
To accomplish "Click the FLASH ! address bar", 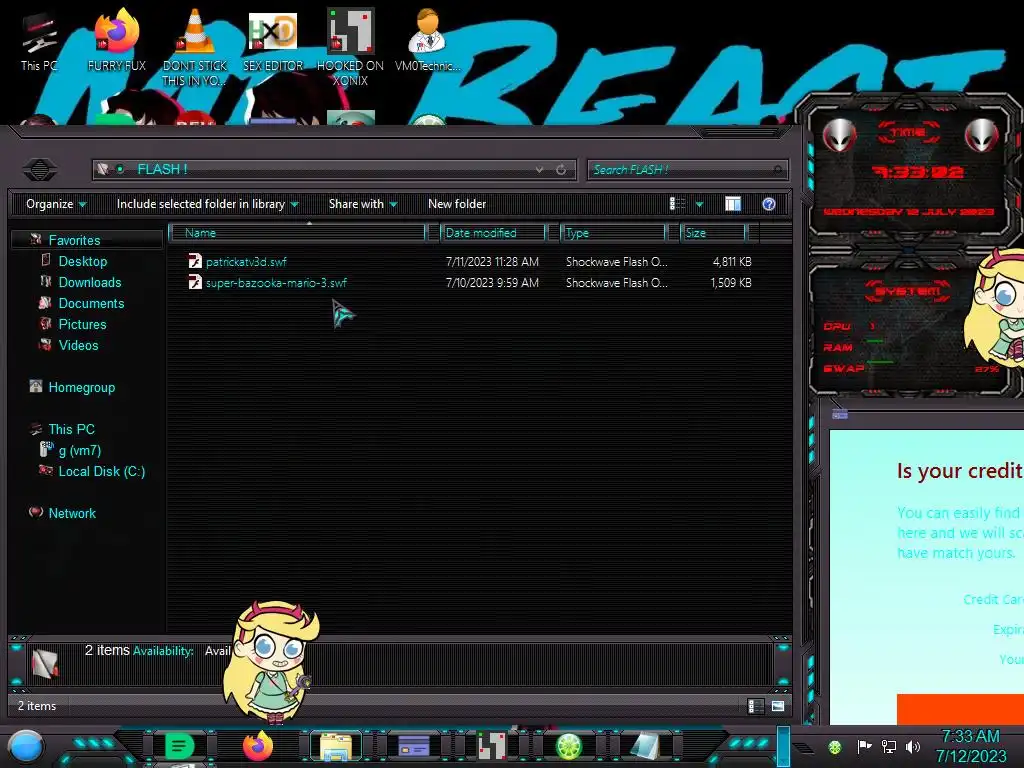I will 334,170.
